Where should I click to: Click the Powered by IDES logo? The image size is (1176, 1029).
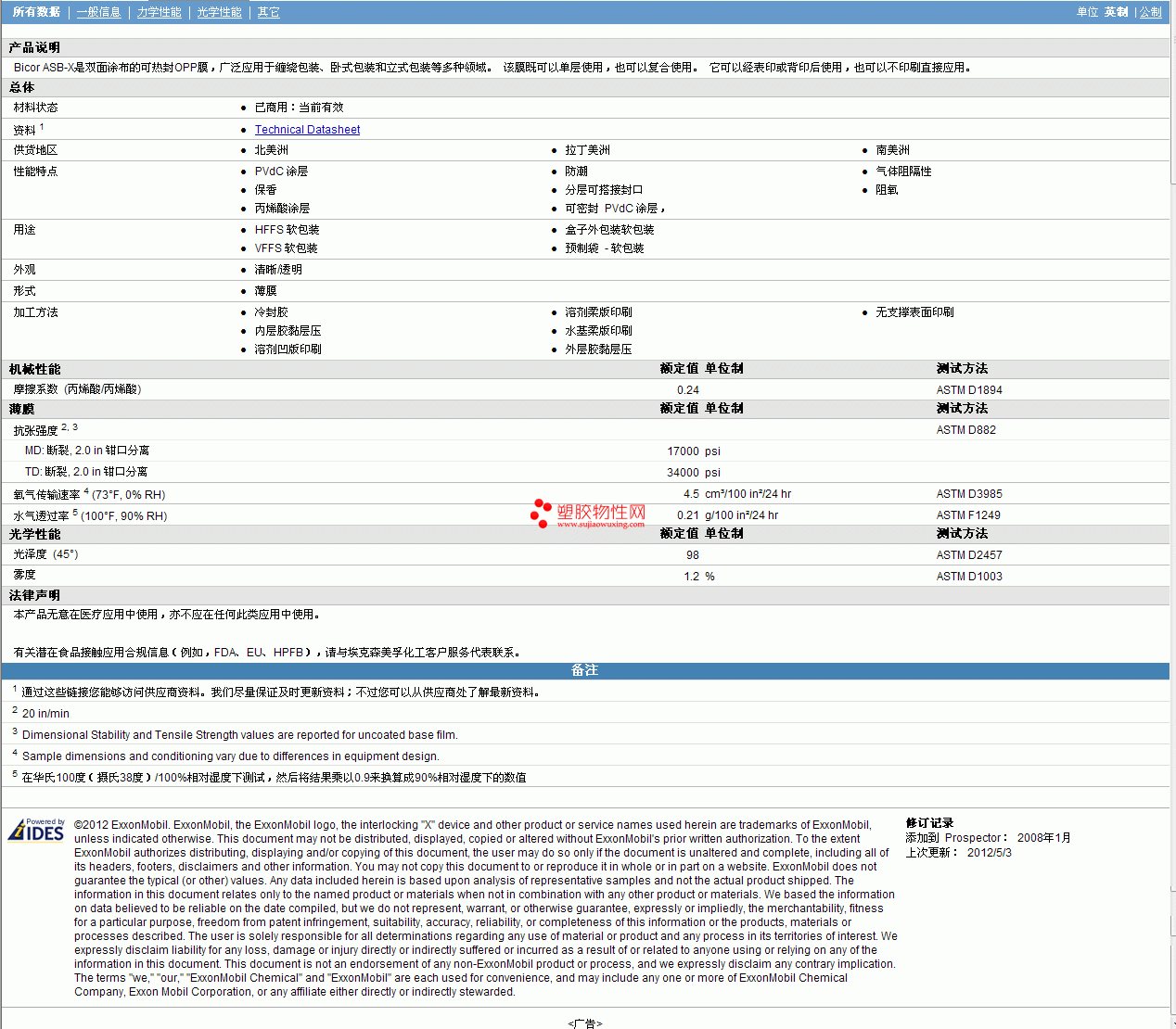[36, 829]
